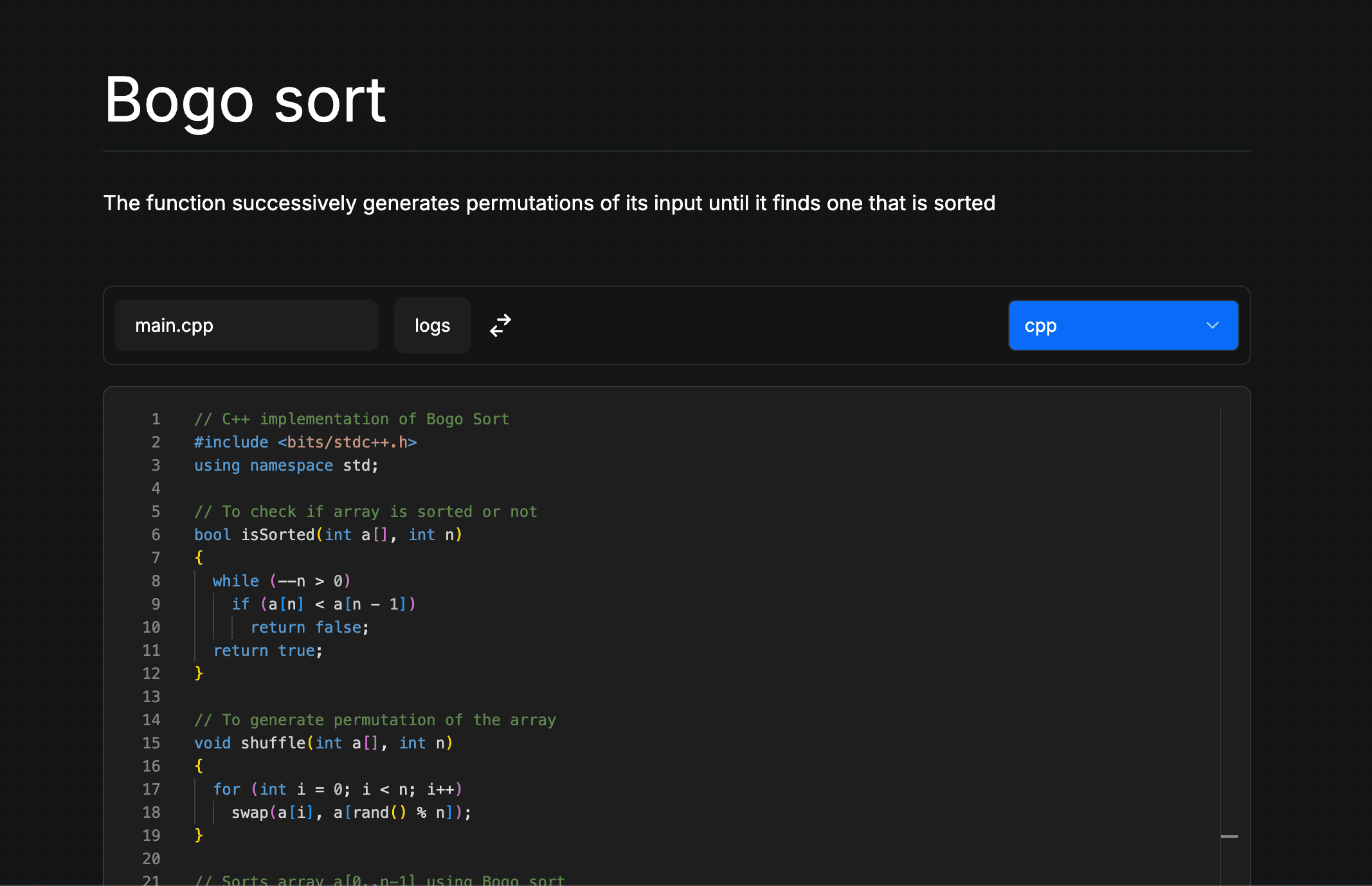Click line number 4 in the gutter
This screenshot has height=886, width=1372.
click(x=156, y=489)
